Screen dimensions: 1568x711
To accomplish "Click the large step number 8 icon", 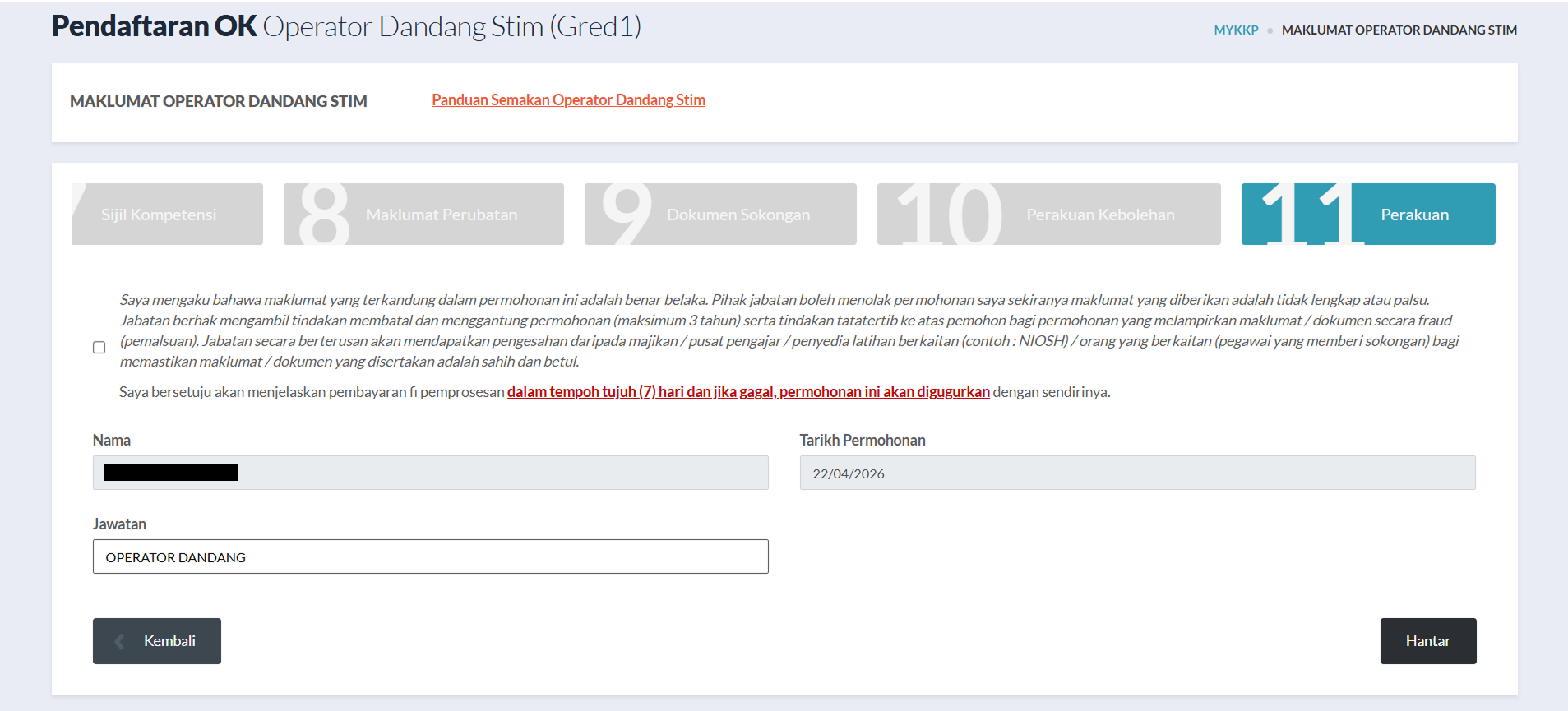I will 324,215.
